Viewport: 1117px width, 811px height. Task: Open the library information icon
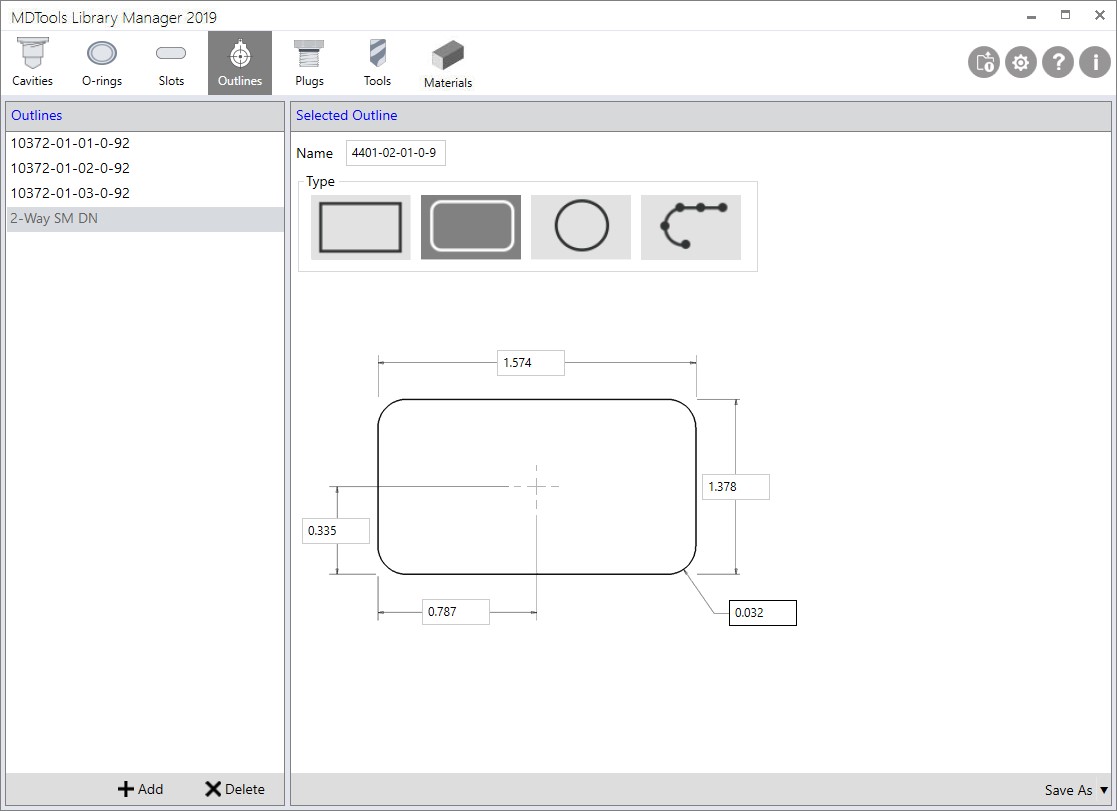click(982, 62)
